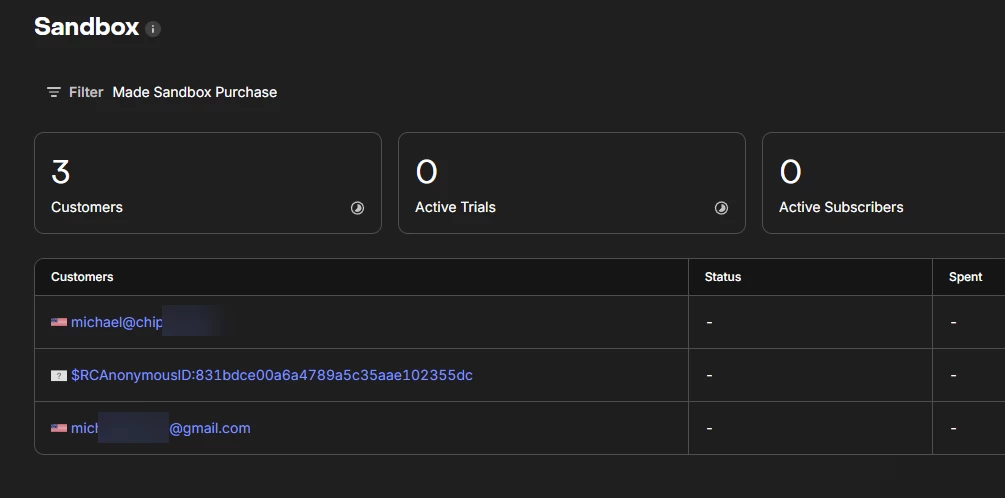Open the $RCAnonymousID customer link

pos(272,375)
